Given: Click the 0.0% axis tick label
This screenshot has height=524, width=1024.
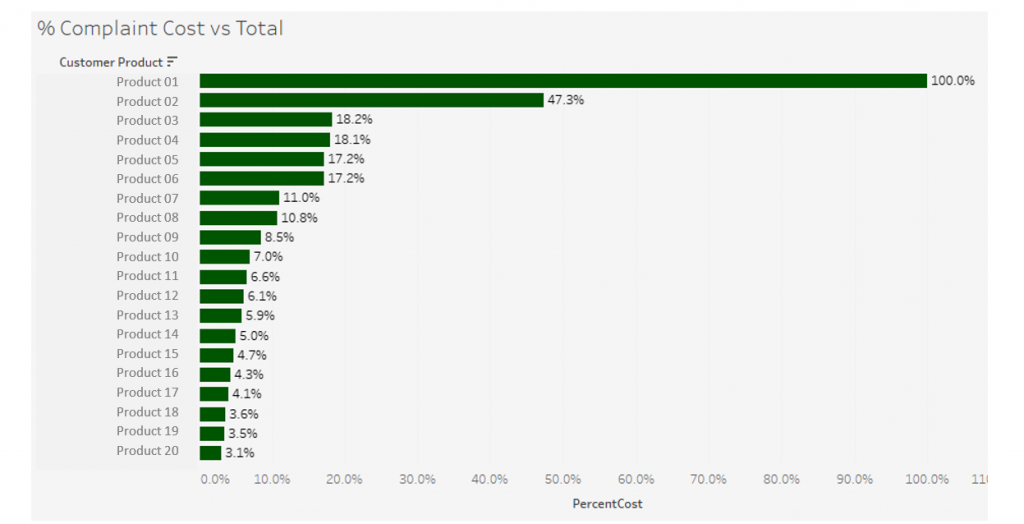Looking at the screenshot, I should click(215, 479).
